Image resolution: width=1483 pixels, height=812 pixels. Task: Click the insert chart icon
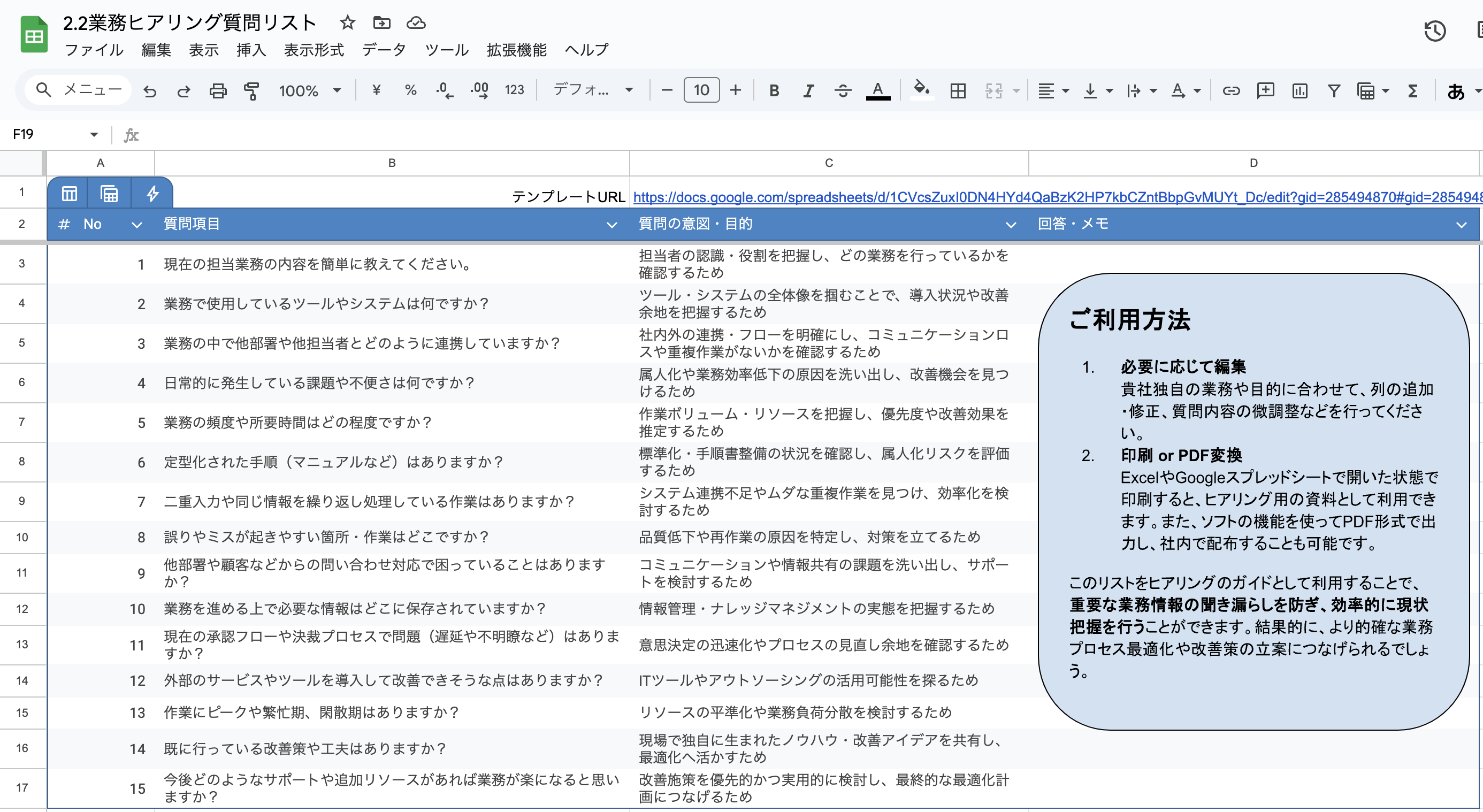(1299, 91)
